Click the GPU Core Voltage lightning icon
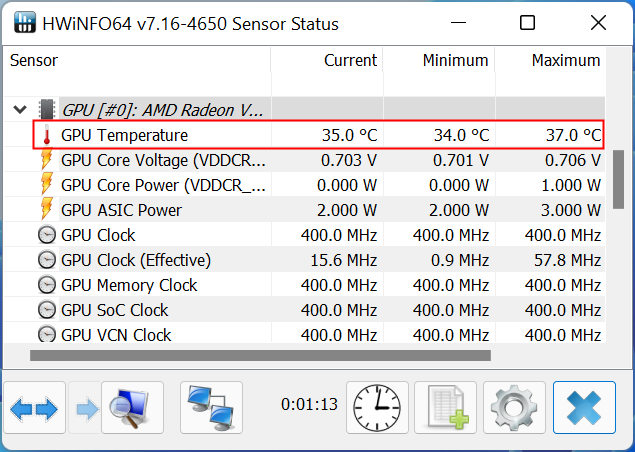635x452 pixels. click(x=47, y=160)
